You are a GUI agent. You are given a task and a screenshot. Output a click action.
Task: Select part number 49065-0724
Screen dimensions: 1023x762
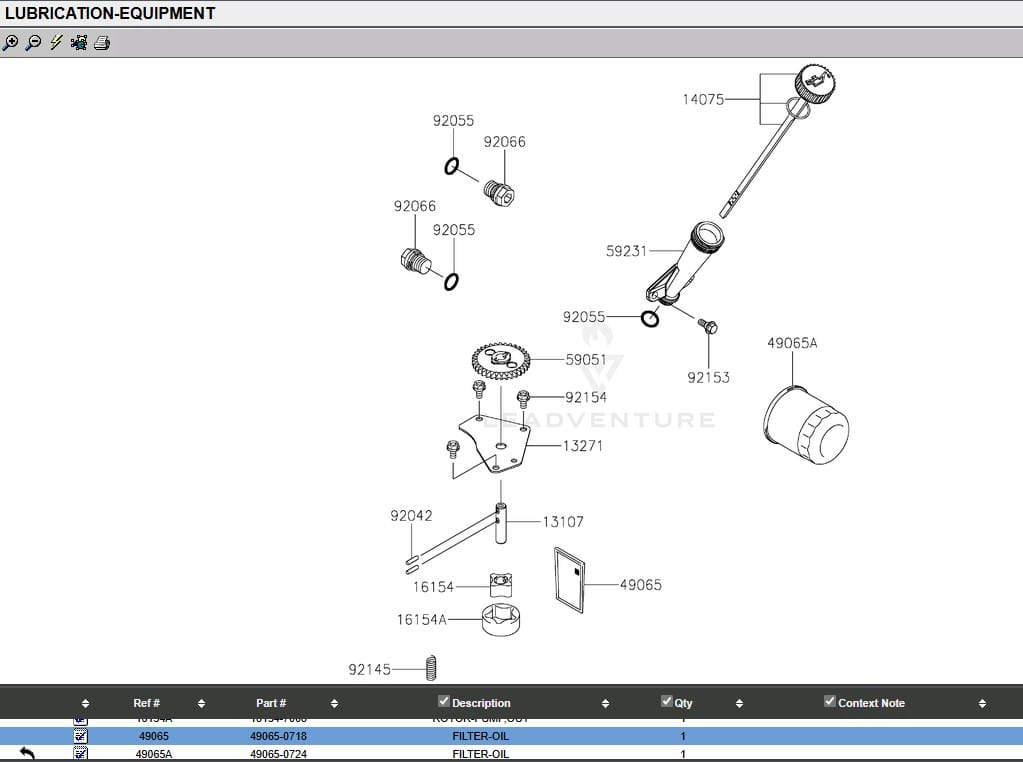tap(278, 754)
